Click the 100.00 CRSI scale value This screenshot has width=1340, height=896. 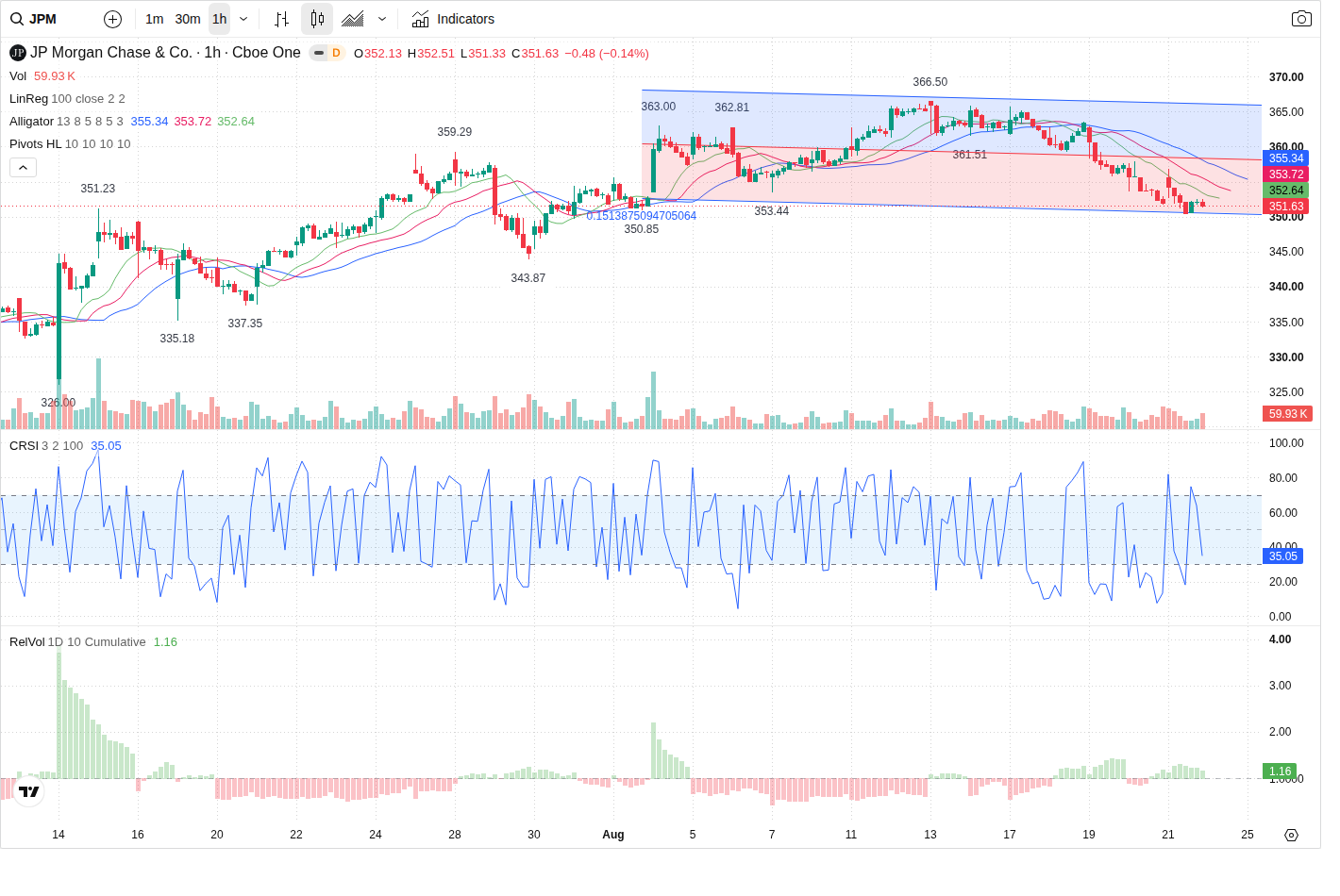(x=1286, y=443)
